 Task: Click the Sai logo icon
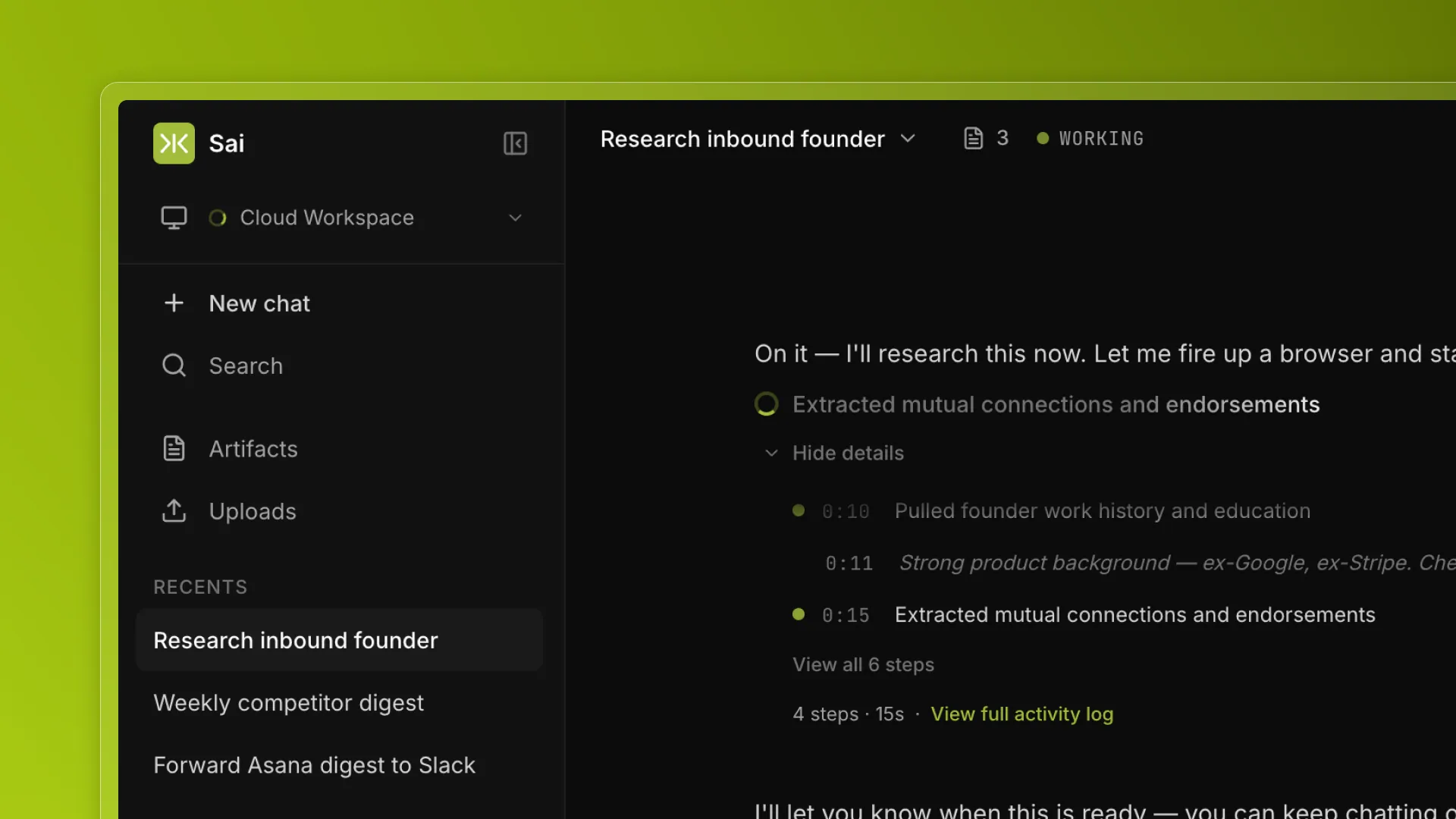(174, 143)
